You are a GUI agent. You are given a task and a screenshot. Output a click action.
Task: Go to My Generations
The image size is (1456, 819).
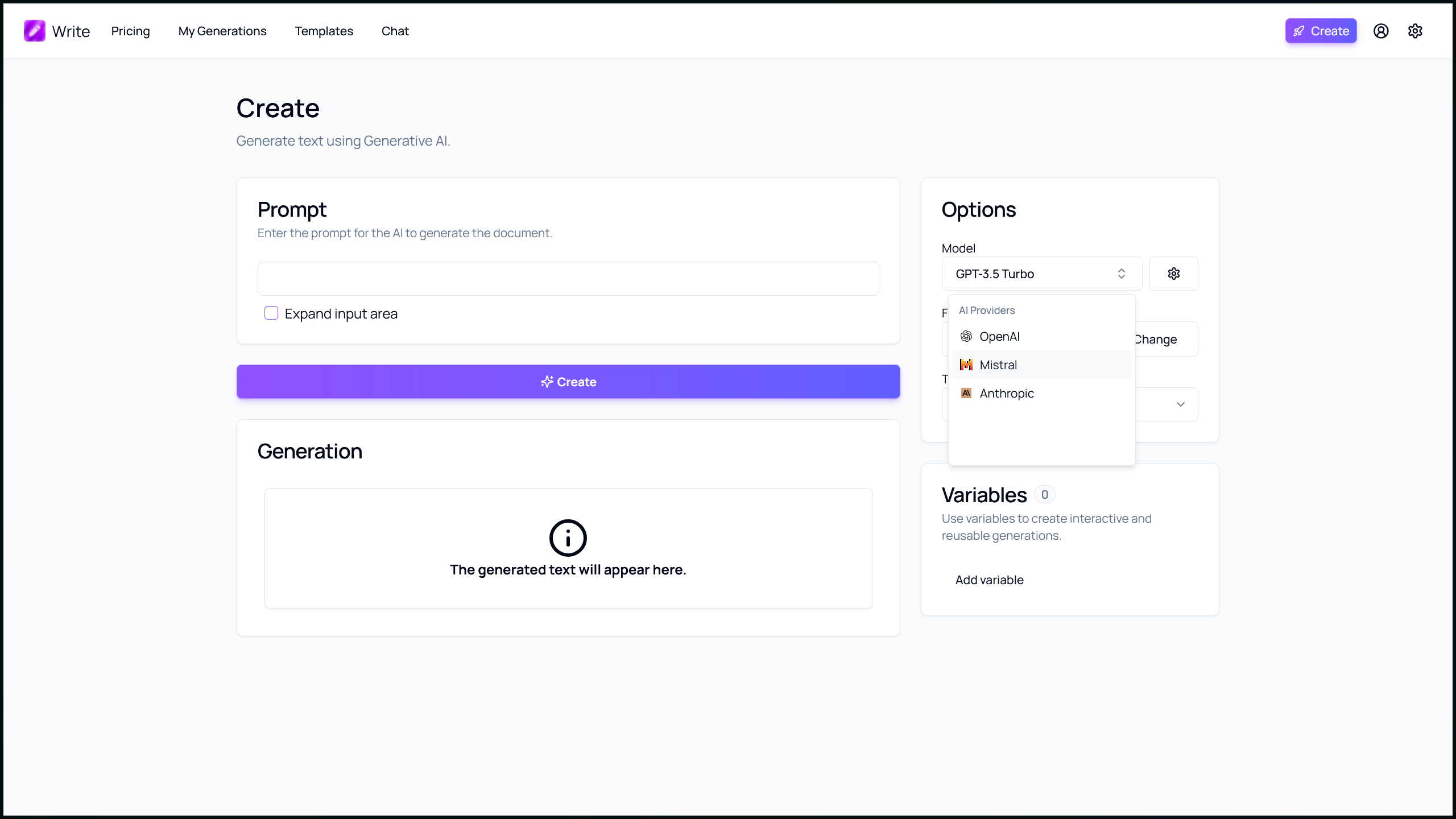tap(222, 31)
